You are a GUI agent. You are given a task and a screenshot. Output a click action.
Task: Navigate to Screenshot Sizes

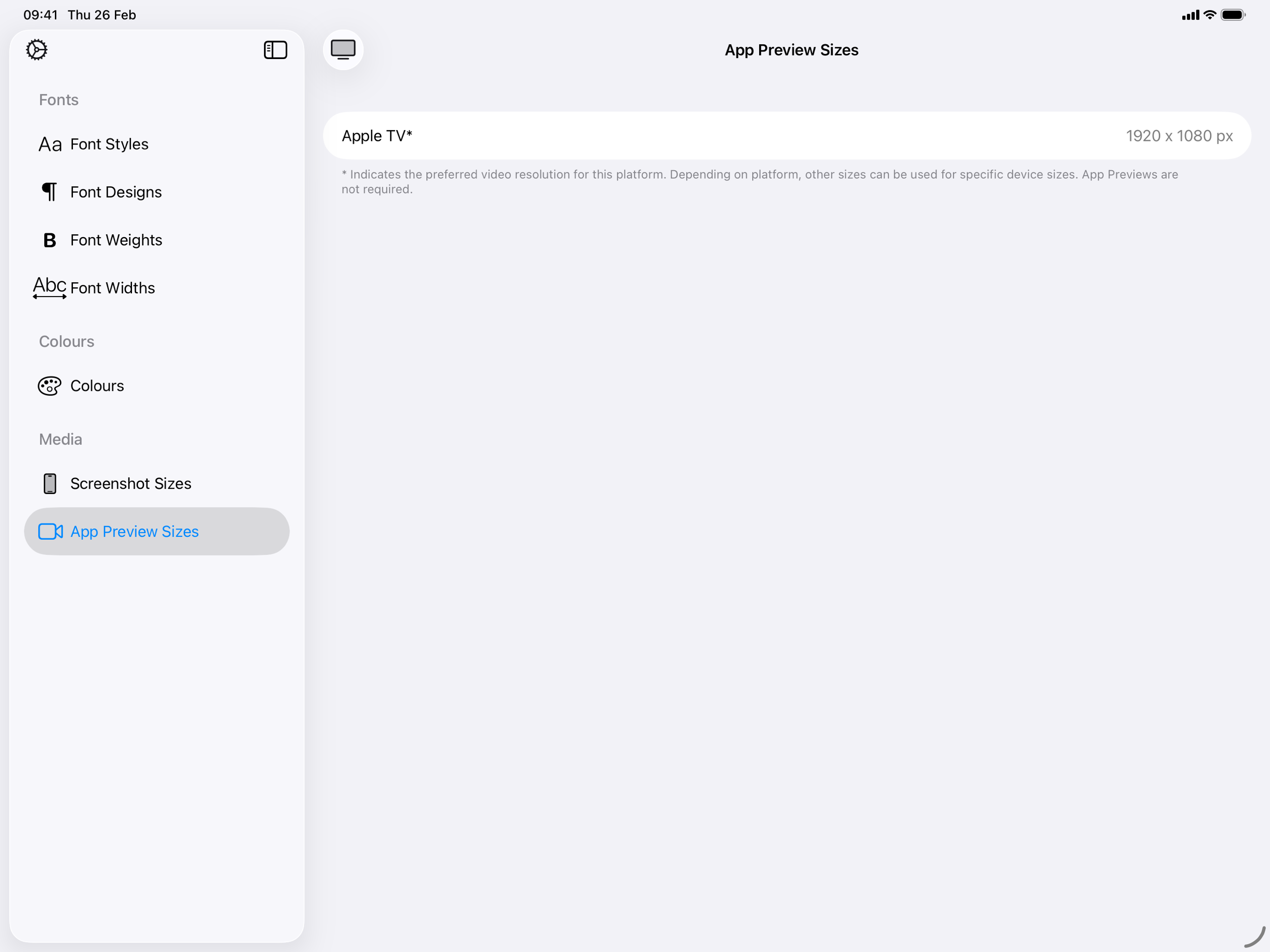(x=130, y=483)
